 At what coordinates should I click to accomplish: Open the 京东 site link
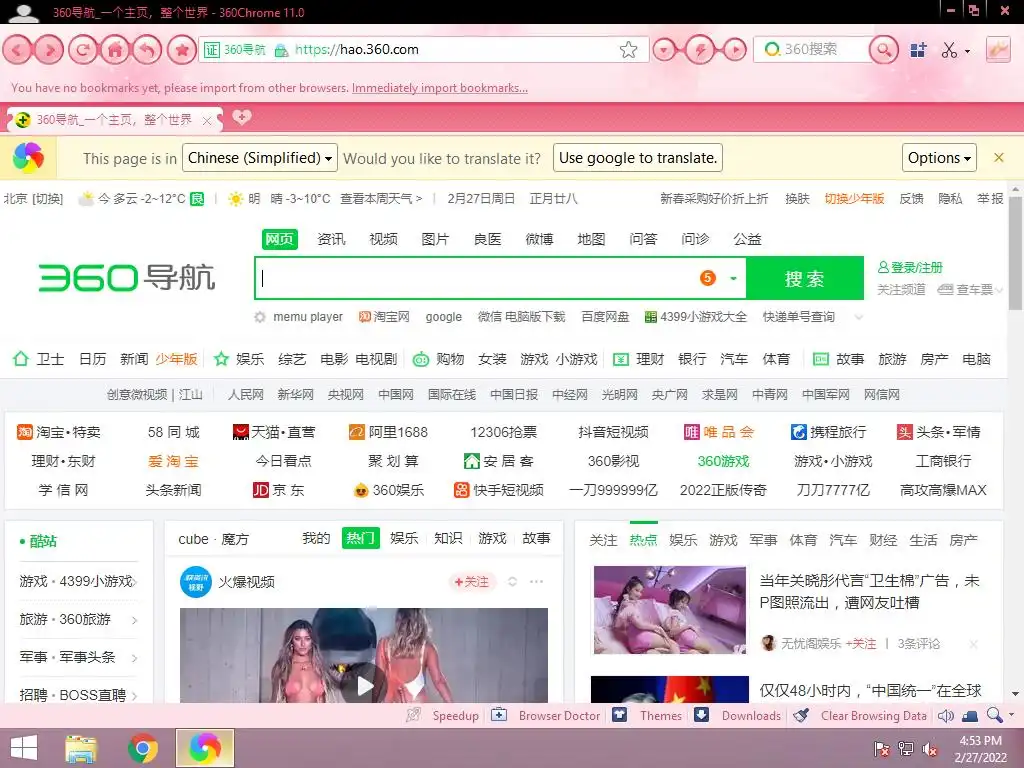[x=279, y=490]
